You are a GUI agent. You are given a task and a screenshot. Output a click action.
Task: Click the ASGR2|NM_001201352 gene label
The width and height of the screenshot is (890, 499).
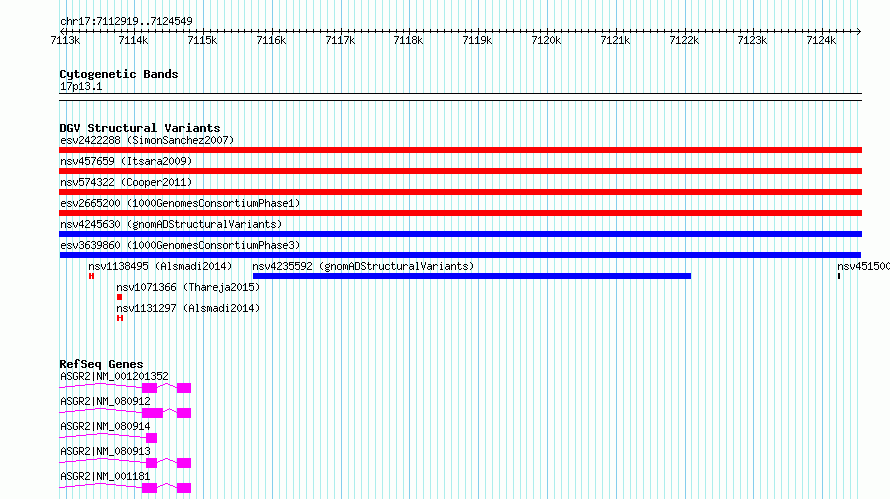[114, 376]
